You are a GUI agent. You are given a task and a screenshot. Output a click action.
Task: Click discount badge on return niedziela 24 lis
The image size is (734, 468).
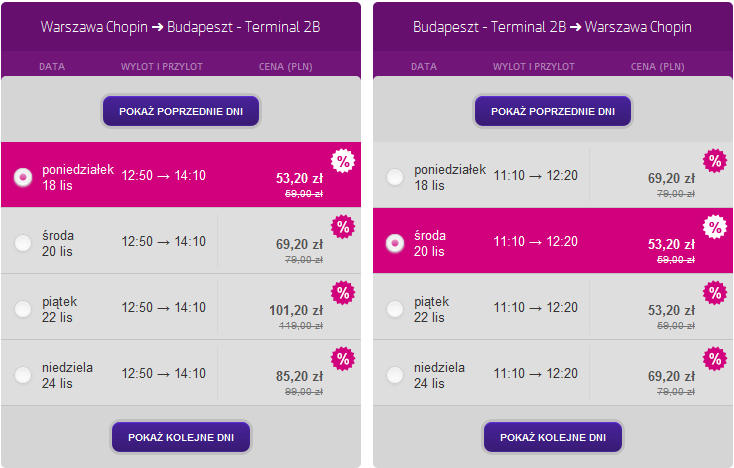point(715,359)
